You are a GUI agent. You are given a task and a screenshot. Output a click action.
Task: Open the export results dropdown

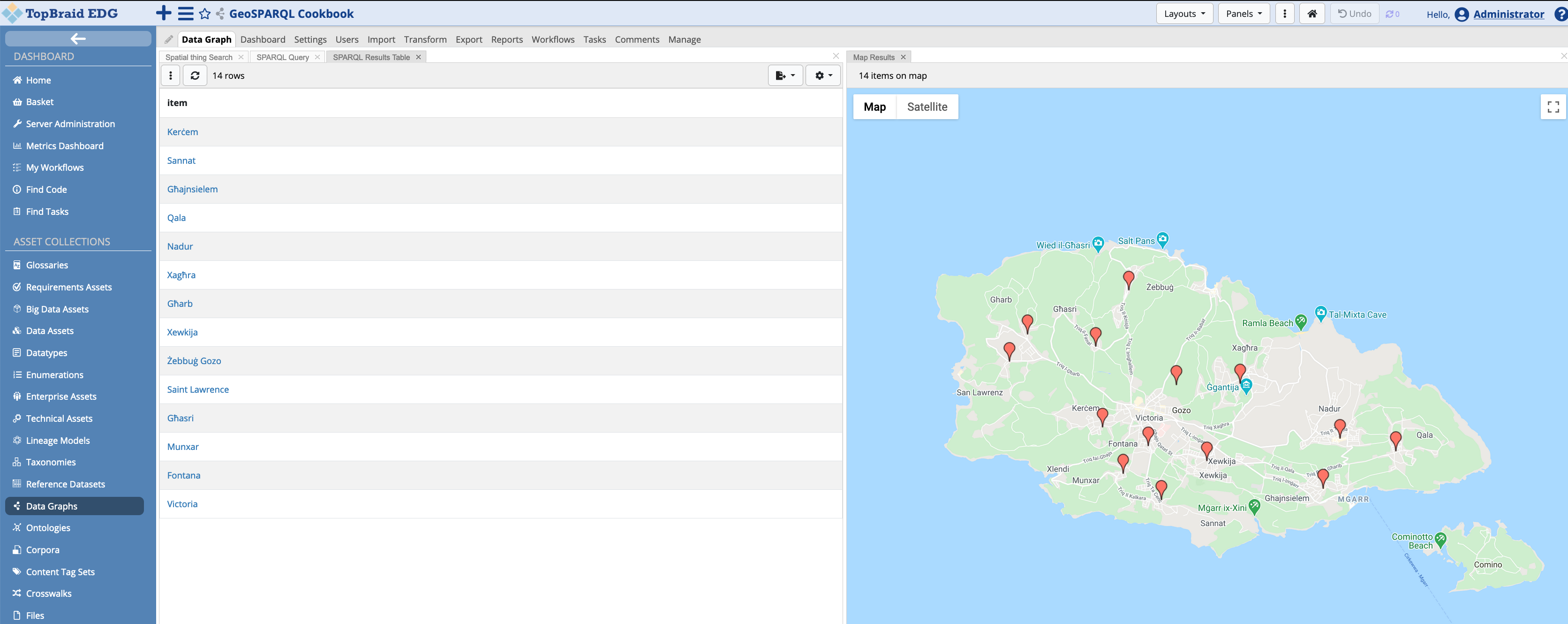784,76
